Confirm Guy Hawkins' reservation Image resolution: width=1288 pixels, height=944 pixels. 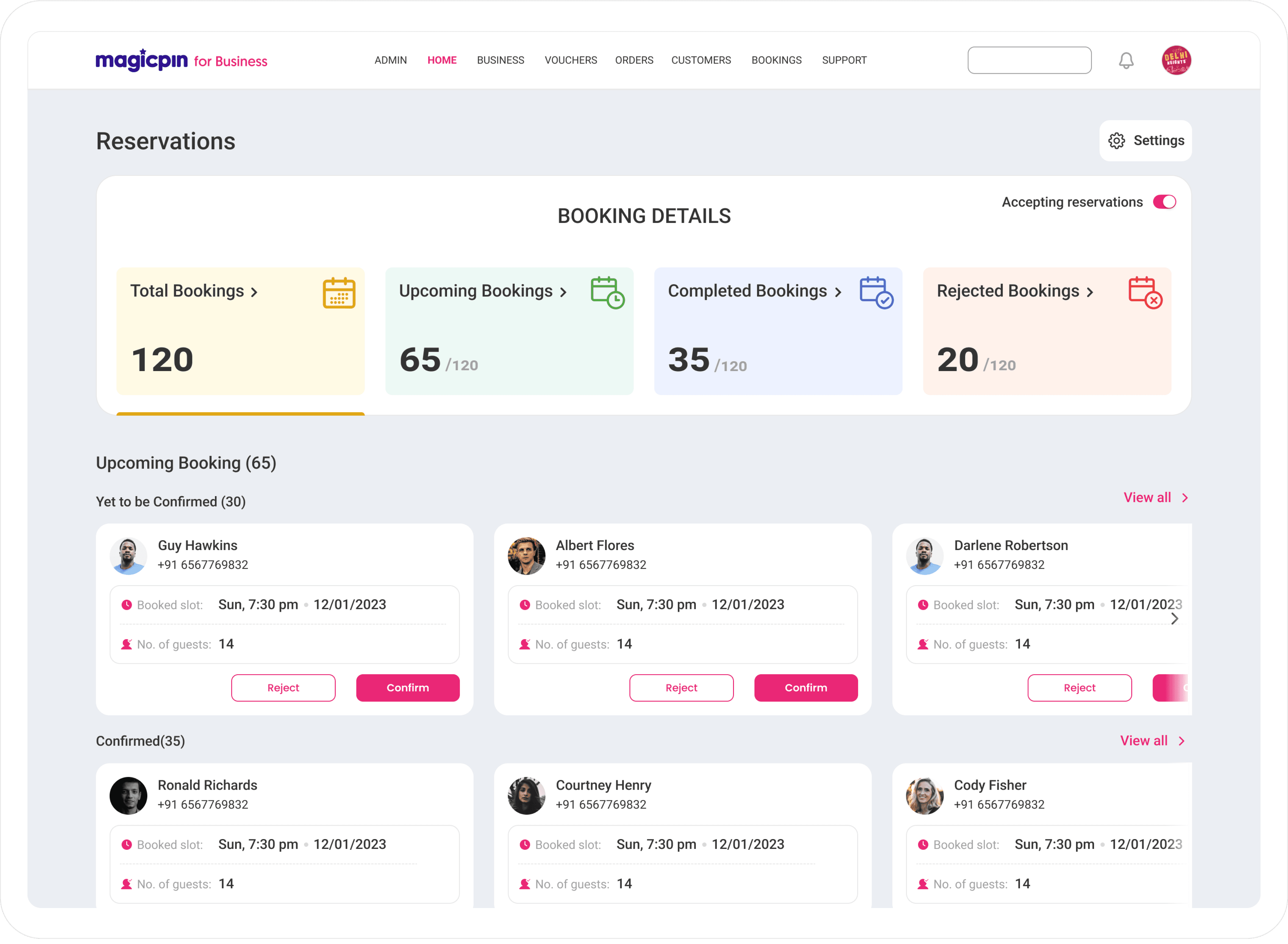pos(407,688)
